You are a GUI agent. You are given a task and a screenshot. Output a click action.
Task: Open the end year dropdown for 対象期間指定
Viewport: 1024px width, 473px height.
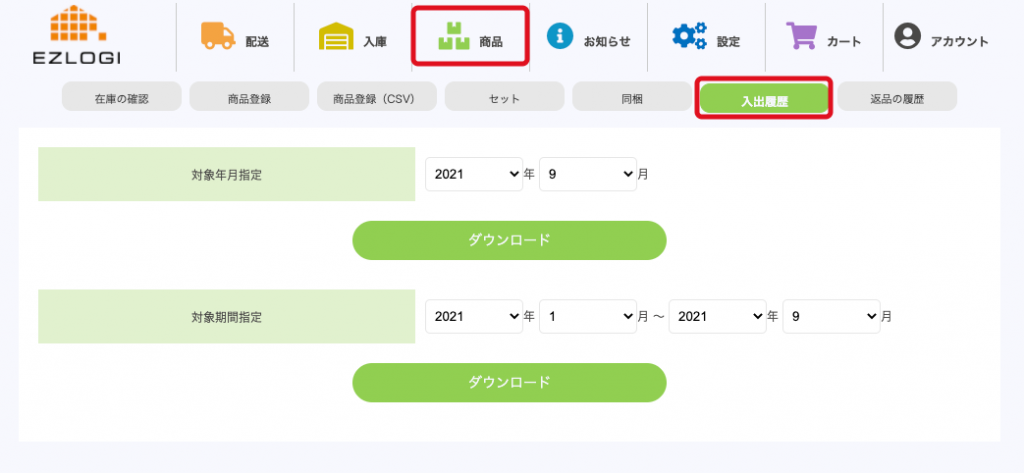point(717,316)
